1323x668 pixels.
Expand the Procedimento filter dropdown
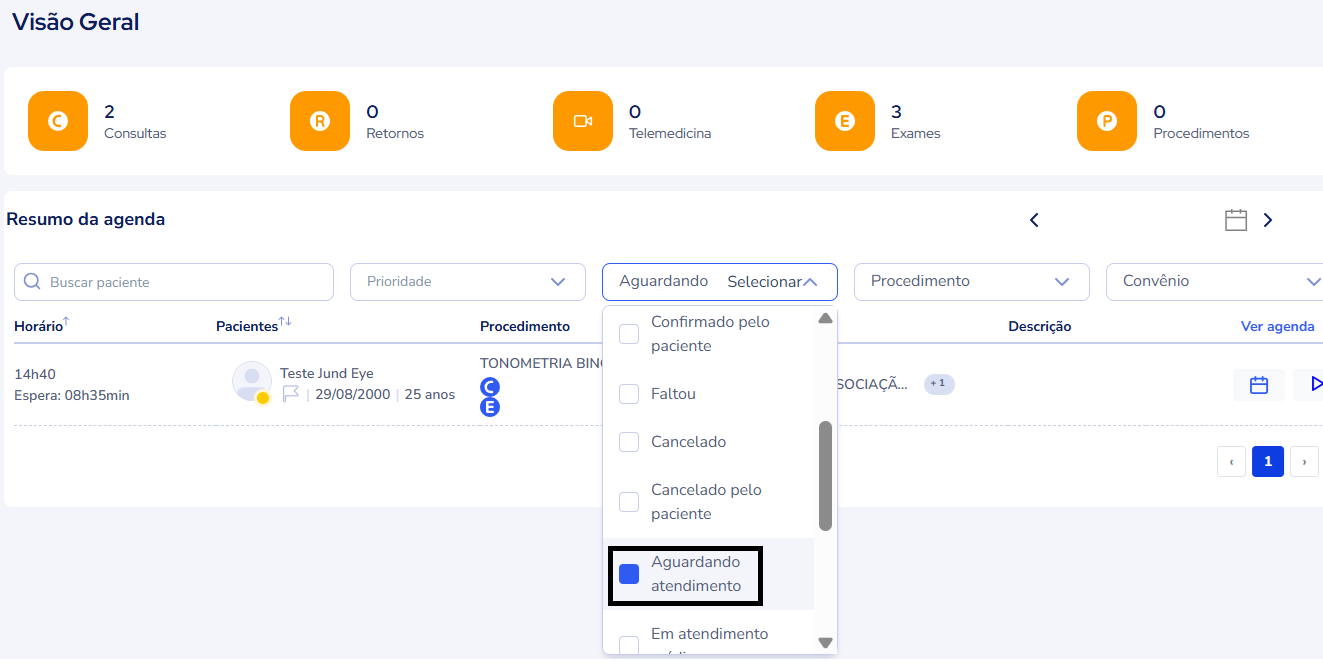point(971,282)
